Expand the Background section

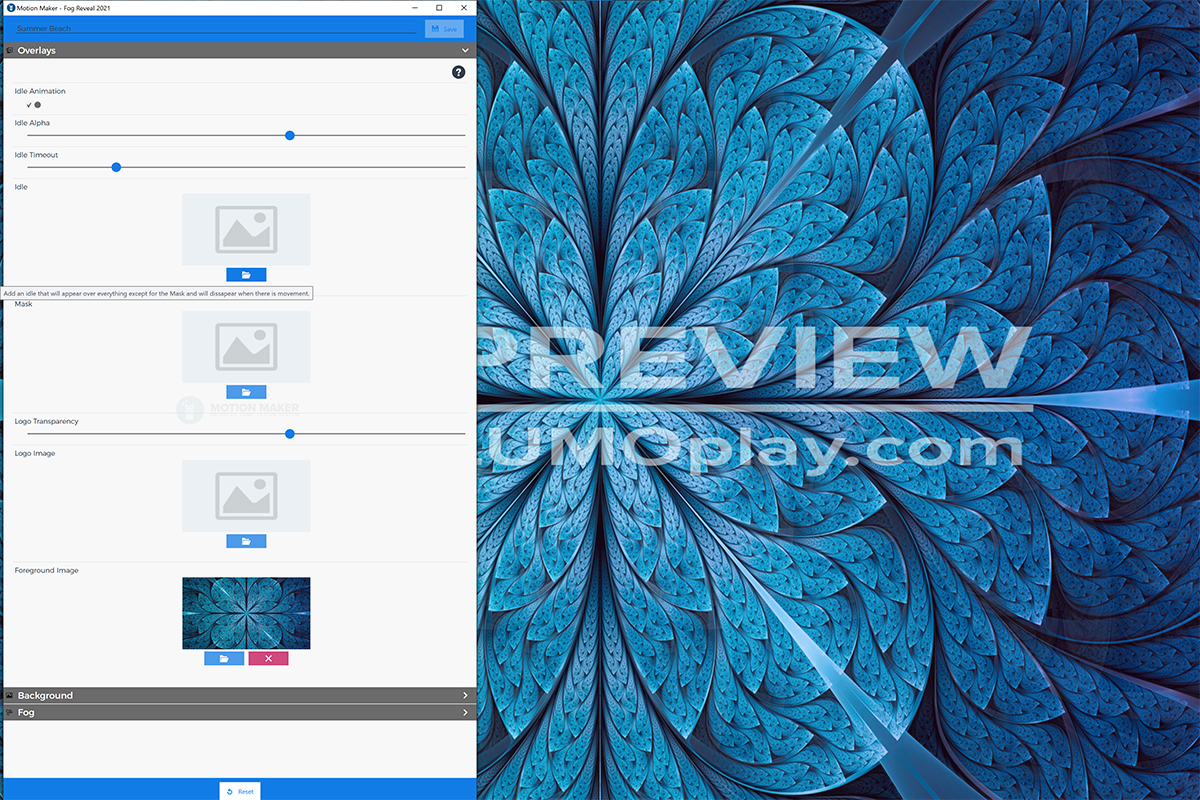click(238, 695)
